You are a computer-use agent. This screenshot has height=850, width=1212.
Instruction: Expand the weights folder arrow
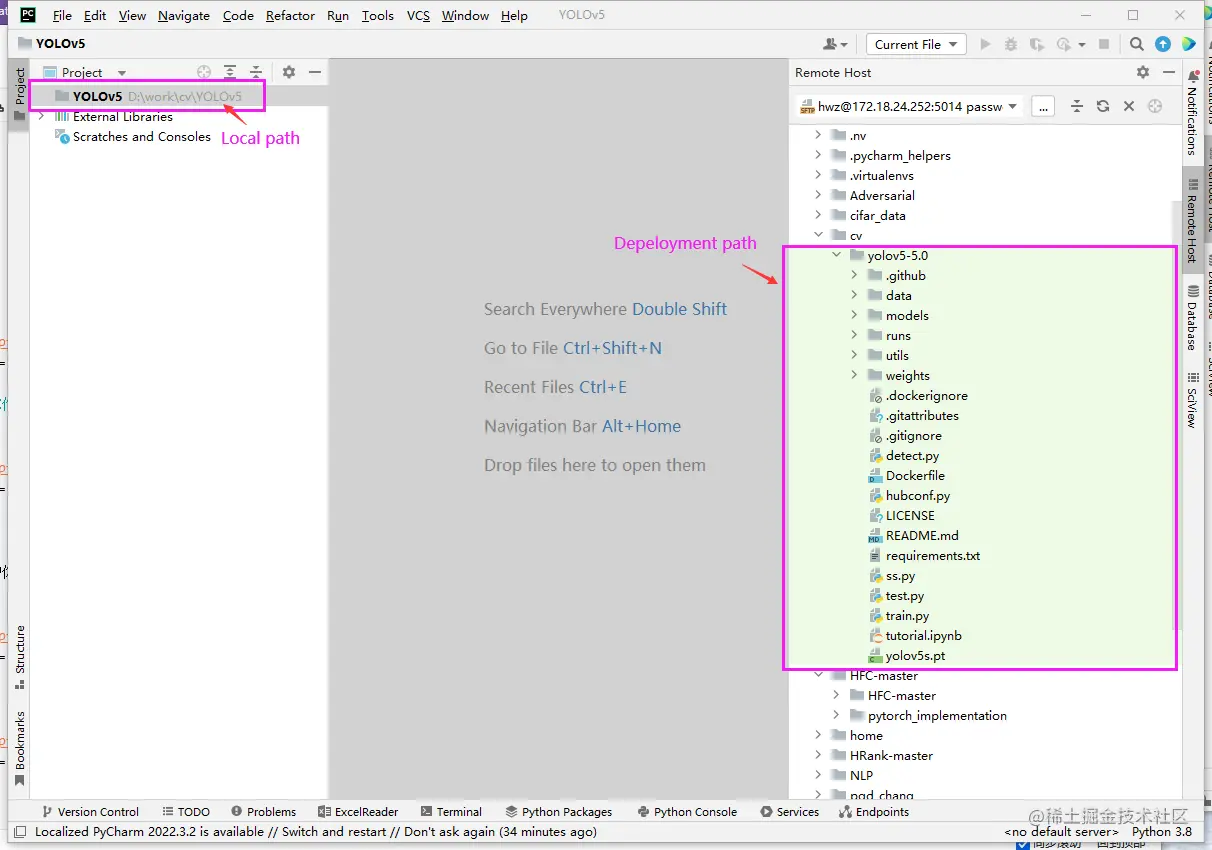click(855, 376)
